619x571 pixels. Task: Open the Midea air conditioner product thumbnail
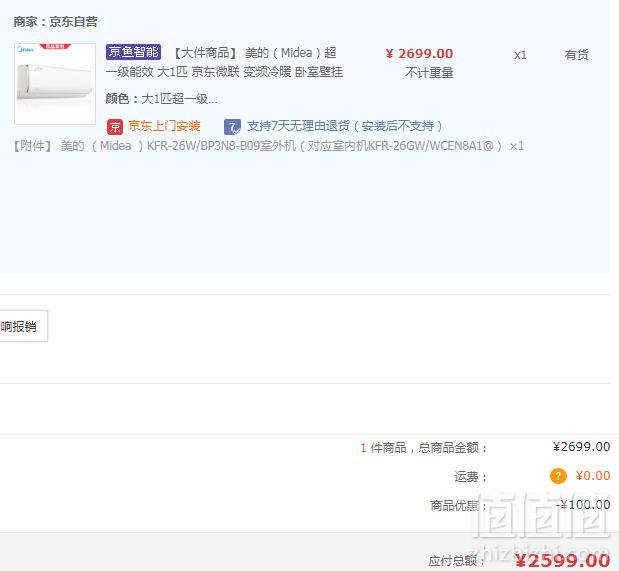click(x=55, y=84)
